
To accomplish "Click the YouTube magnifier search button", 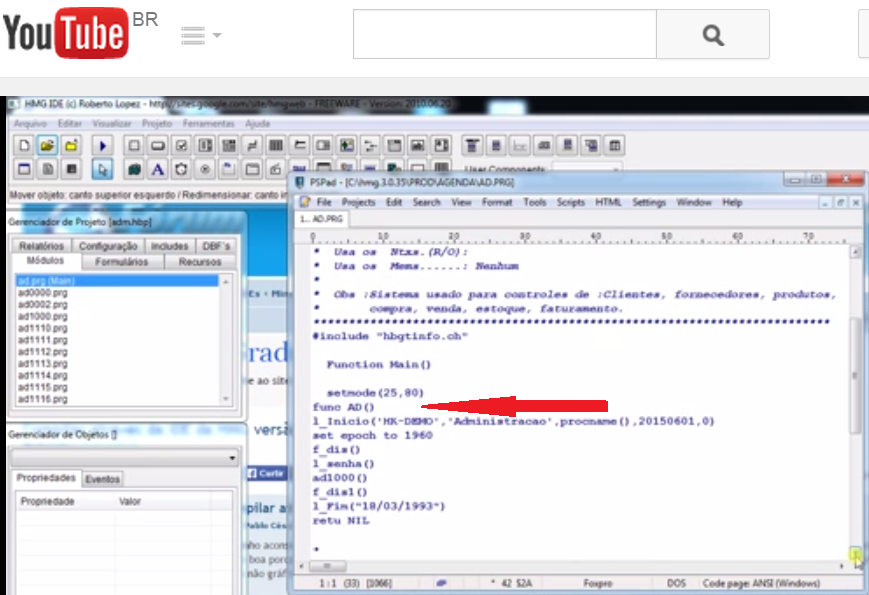I will click(713, 34).
